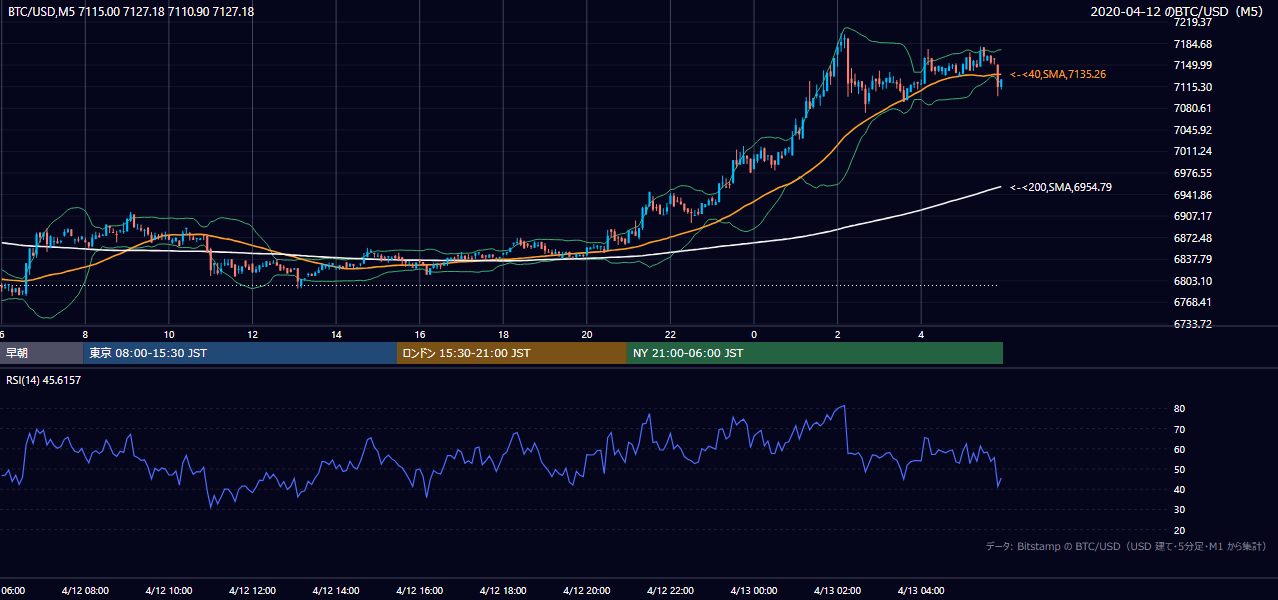Image resolution: width=1278 pixels, height=600 pixels.
Task: Click hour label 10 under price chart
Action: coord(169,334)
